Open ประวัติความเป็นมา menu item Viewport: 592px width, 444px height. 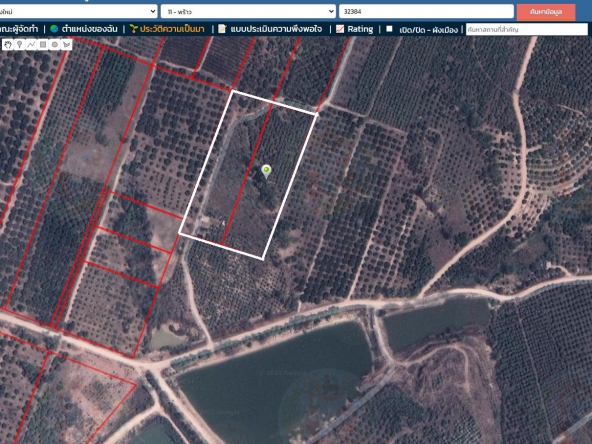point(172,29)
